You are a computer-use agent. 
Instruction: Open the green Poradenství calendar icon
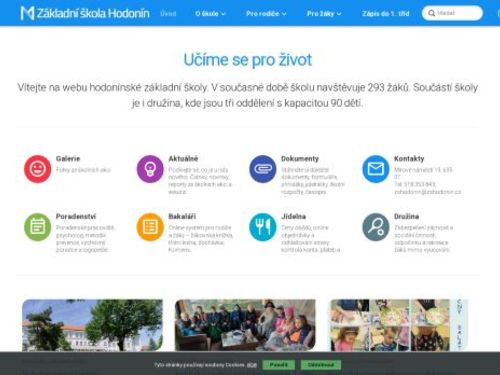coord(37,227)
